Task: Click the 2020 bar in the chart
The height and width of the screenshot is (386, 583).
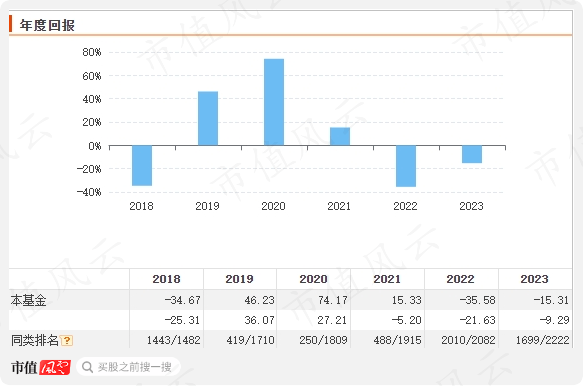Action: tap(274, 102)
